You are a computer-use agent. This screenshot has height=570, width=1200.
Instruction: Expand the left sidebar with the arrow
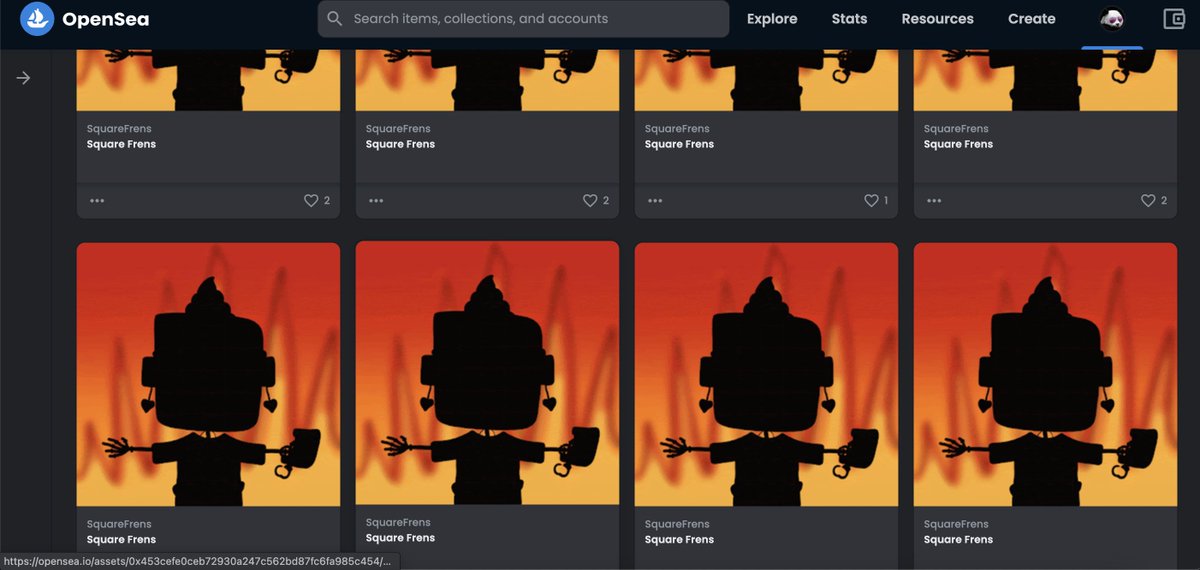point(23,78)
